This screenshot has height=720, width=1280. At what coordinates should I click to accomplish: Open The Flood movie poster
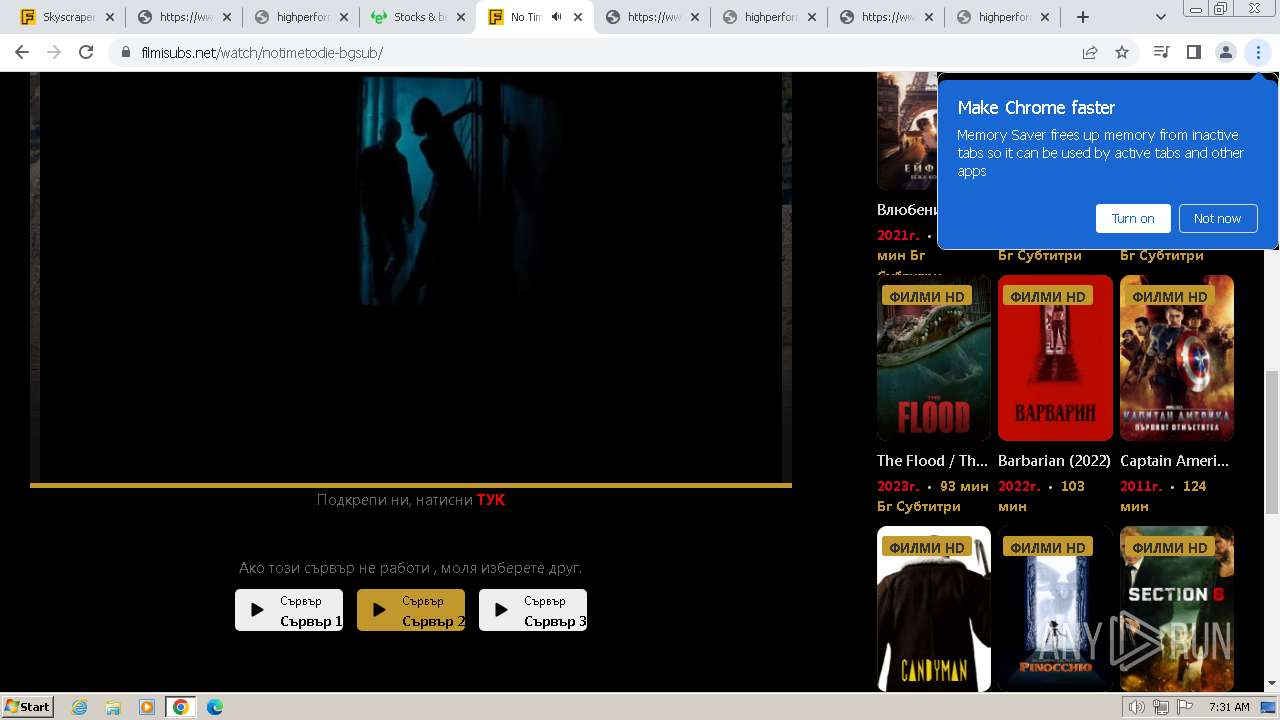coord(934,358)
